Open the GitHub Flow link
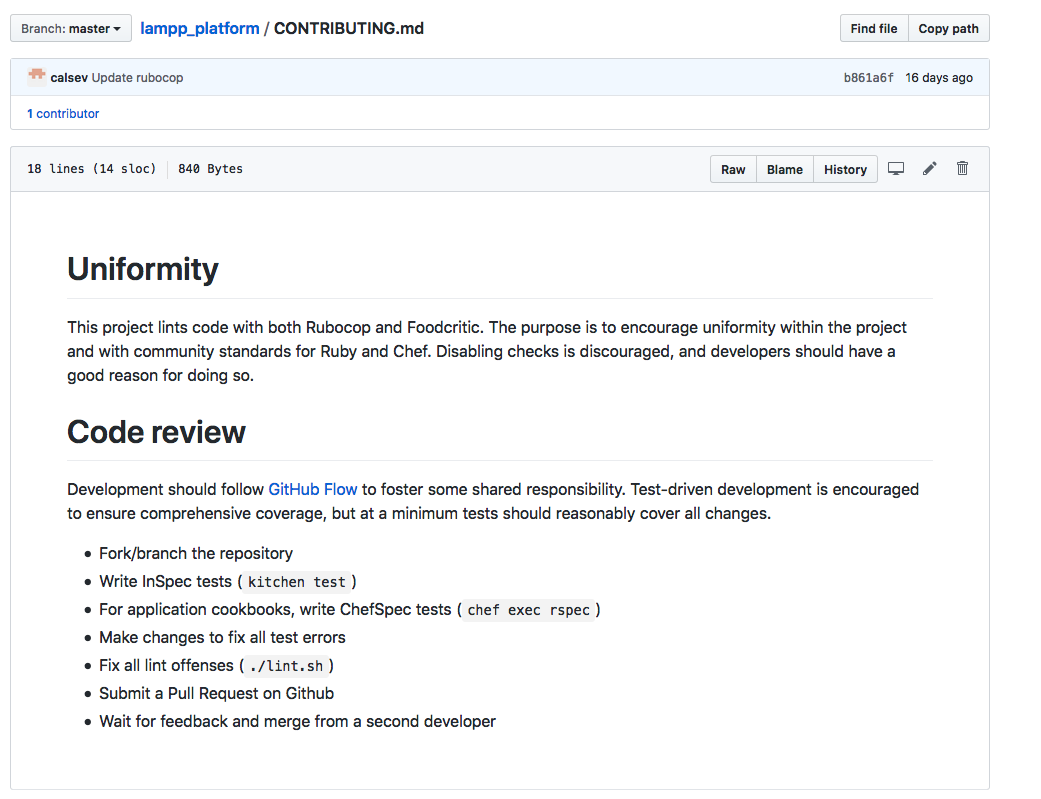This screenshot has width=1041, height=799. click(312, 489)
